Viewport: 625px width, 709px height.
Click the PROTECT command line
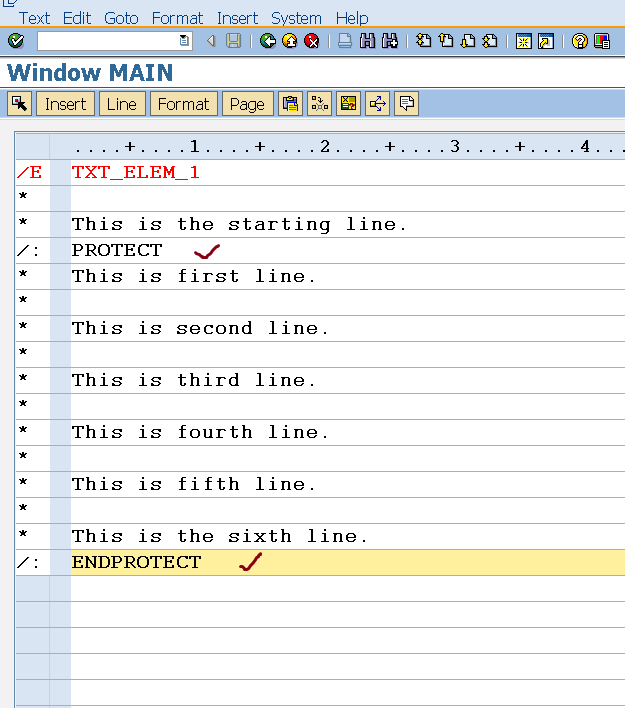(x=117, y=251)
